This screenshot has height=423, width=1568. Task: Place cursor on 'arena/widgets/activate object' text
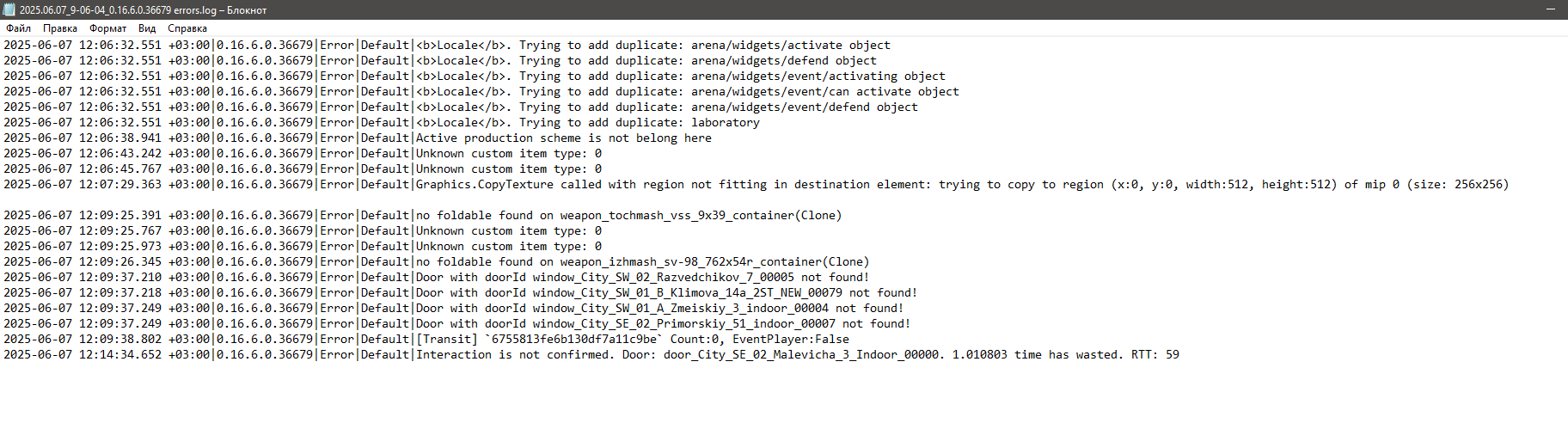pos(791,46)
